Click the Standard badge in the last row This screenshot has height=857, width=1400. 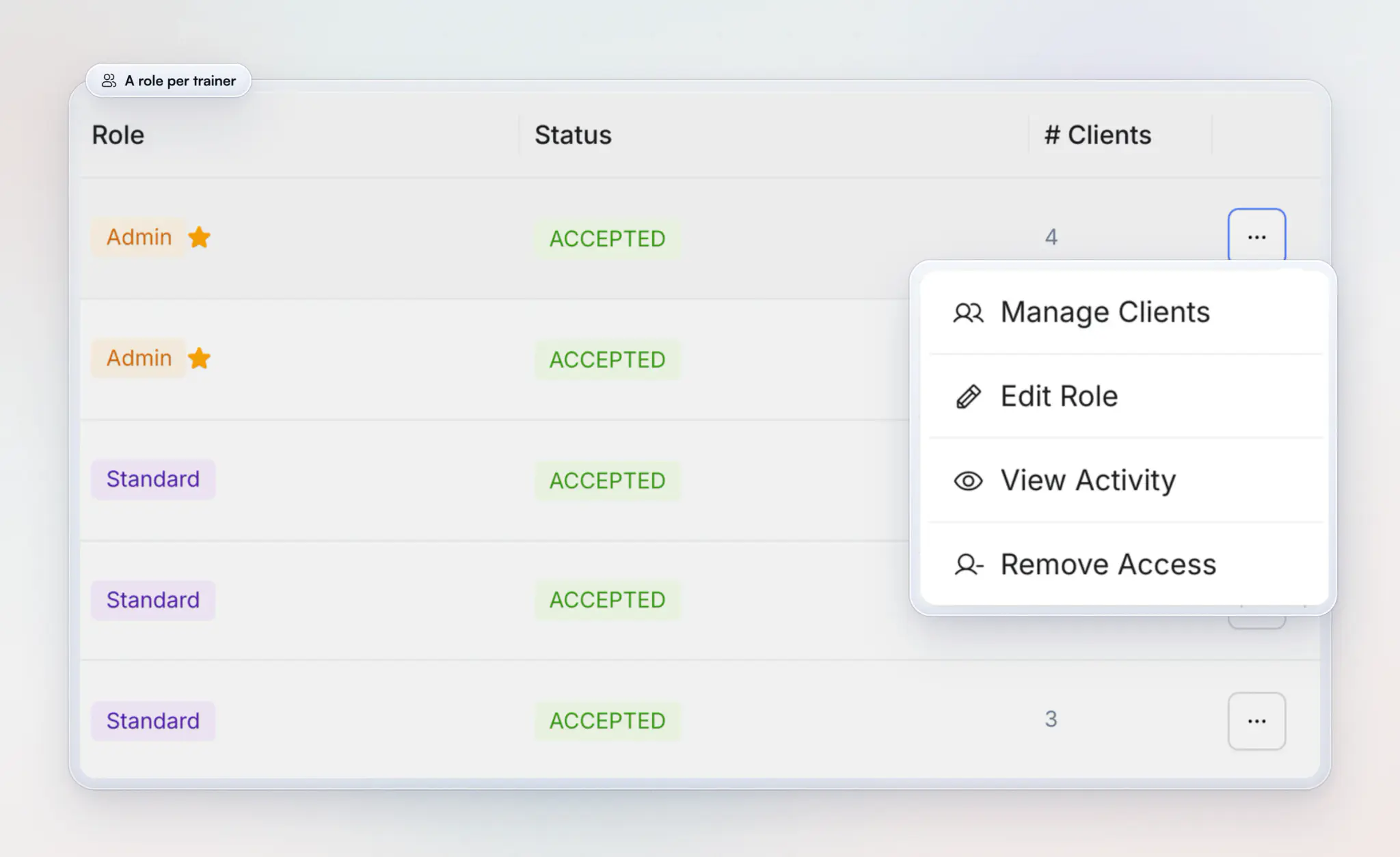tap(153, 721)
